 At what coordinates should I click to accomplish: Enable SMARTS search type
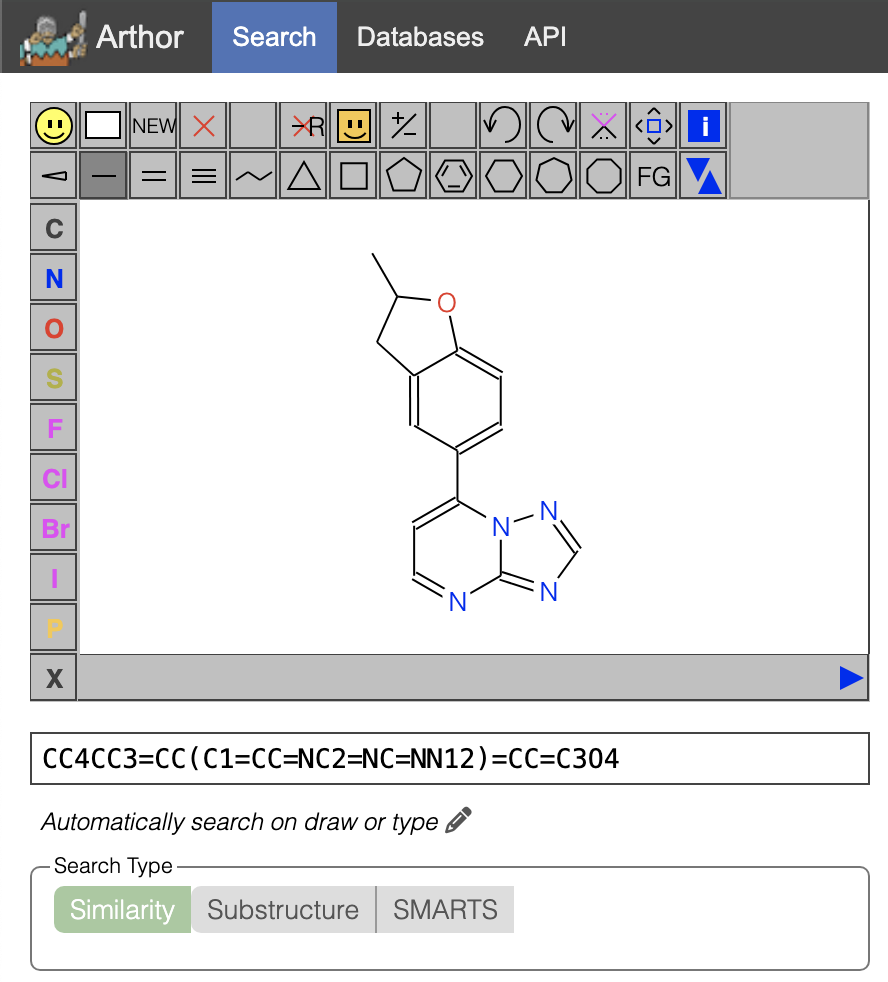pyautogui.click(x=445, y=909)
